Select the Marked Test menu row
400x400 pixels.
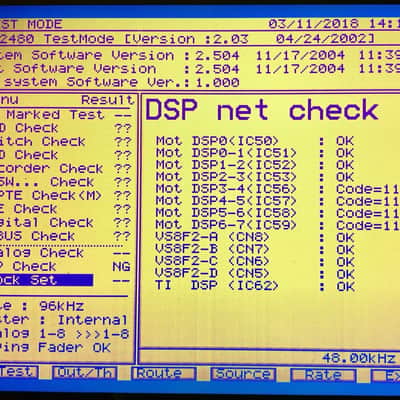click(66, 115)
